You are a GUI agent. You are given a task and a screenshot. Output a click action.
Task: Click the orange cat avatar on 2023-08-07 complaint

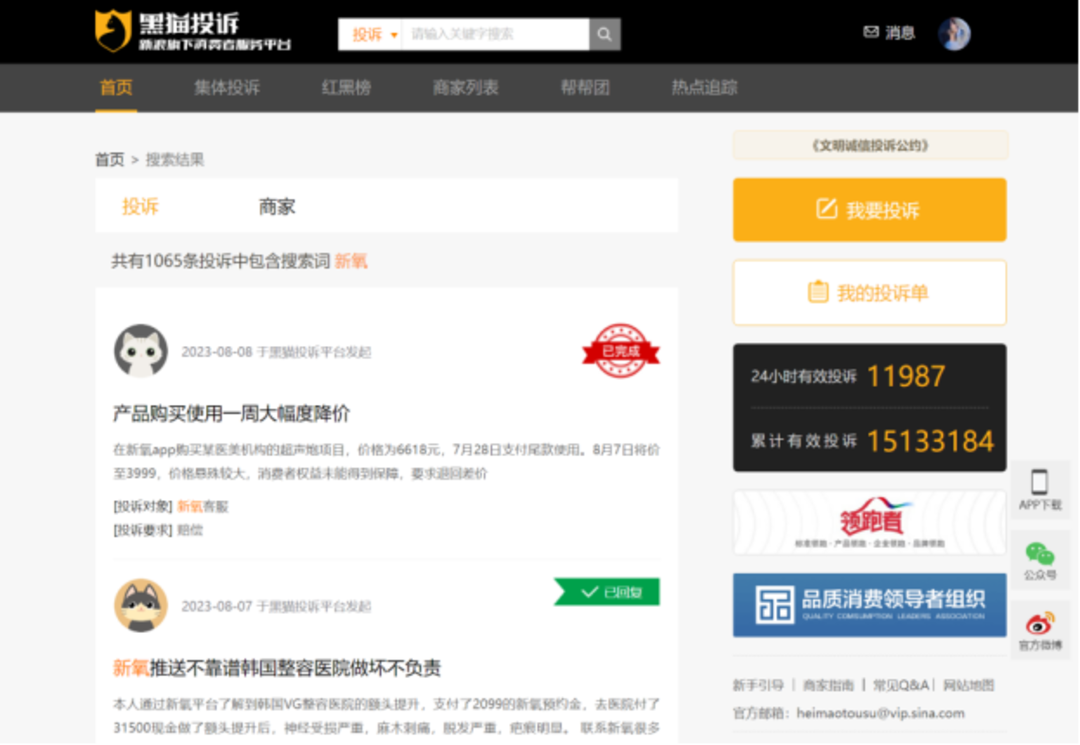point(141,605)
